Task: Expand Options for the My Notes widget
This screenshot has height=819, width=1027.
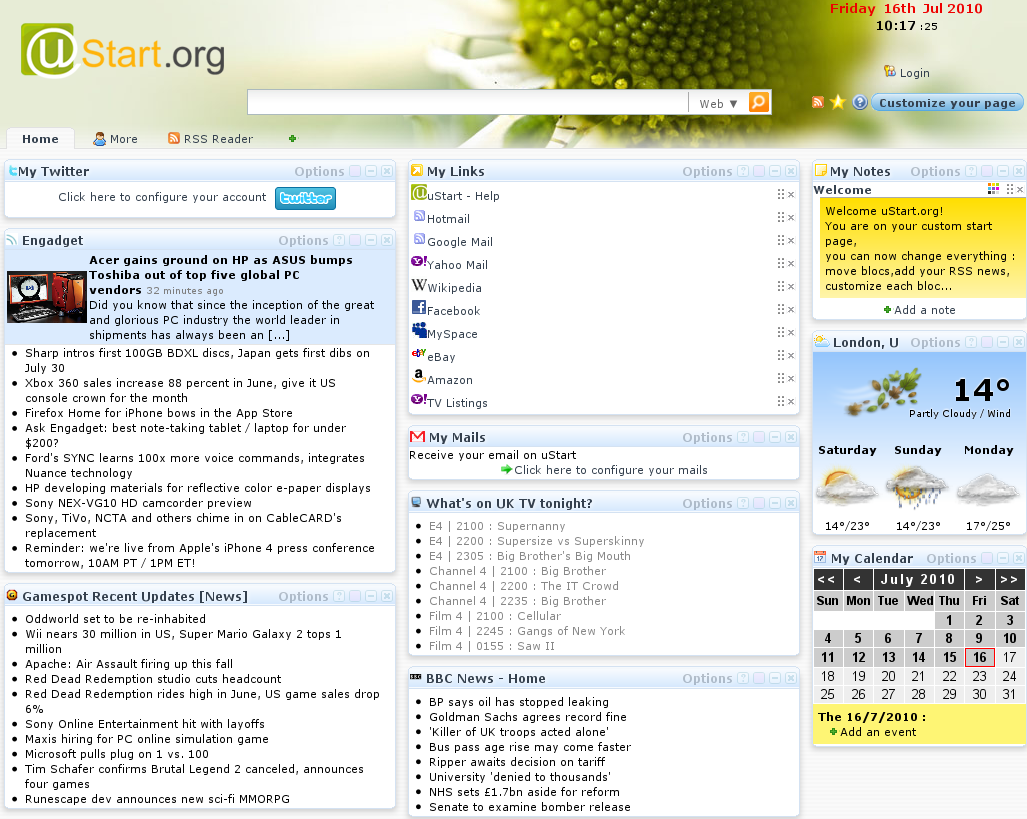Action: coord(935,172)
